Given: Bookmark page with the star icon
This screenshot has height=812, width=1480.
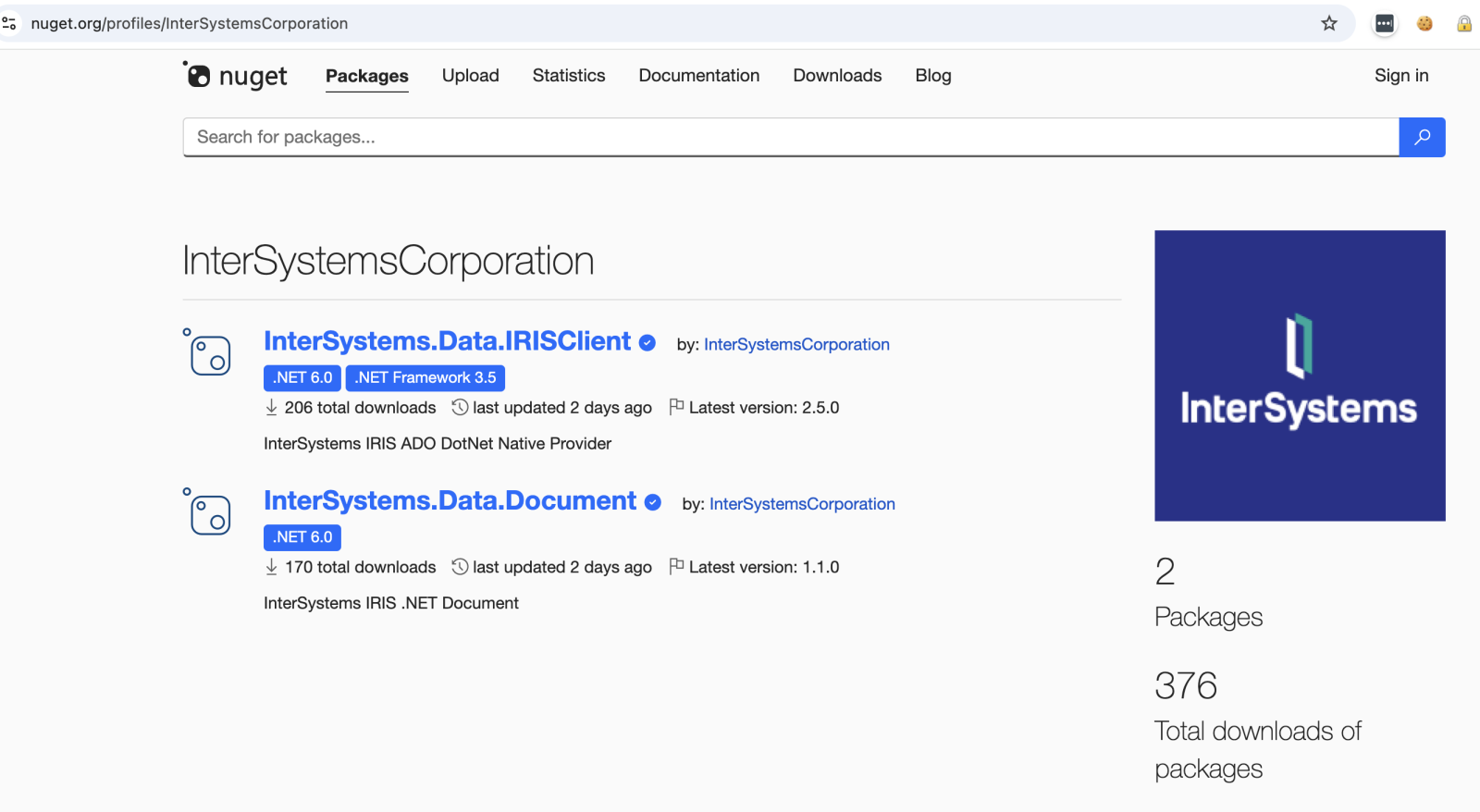Looking at the screenshot, I should tap(1329, 23).
